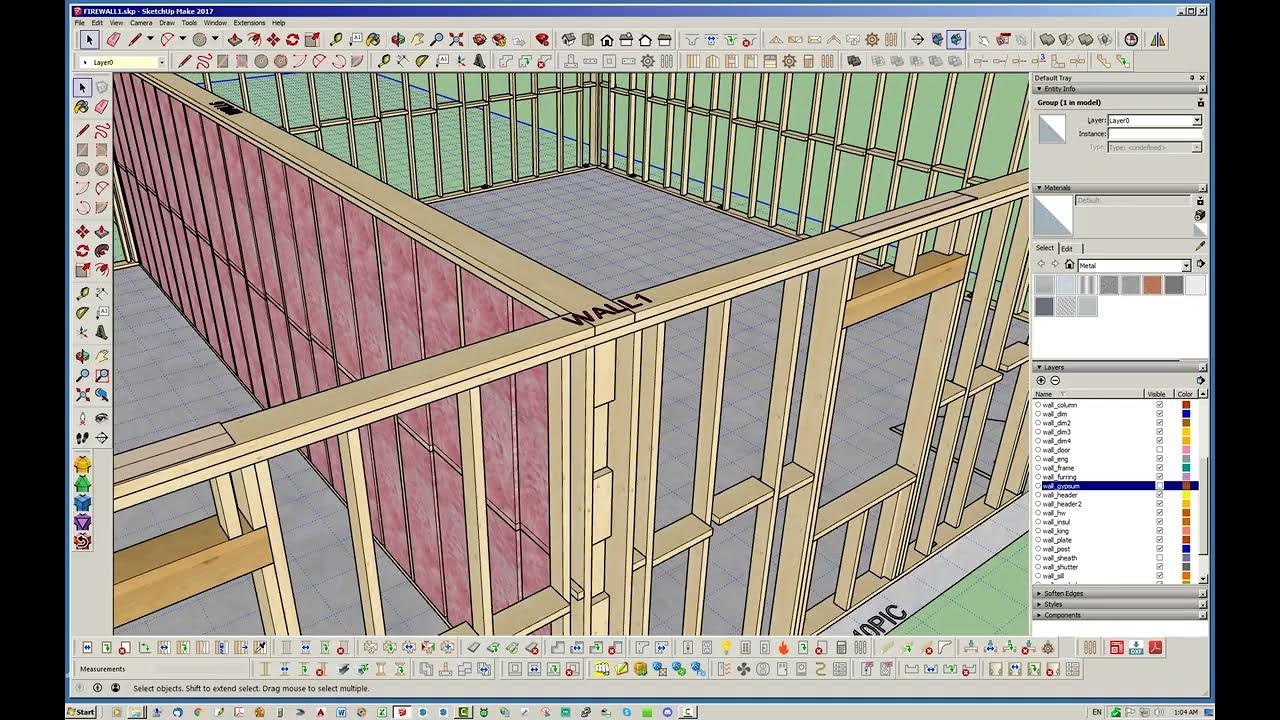Select the Move tool in top toolbar
The height and width of the screenshot is (720, 1280).
point(273,40)
